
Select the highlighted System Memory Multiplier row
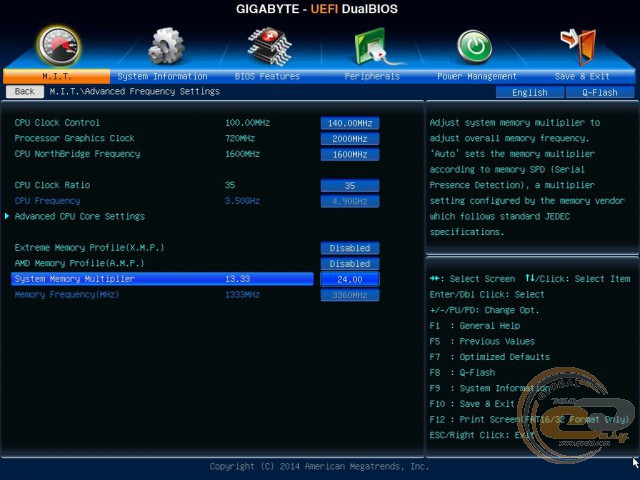pos(162,279)
